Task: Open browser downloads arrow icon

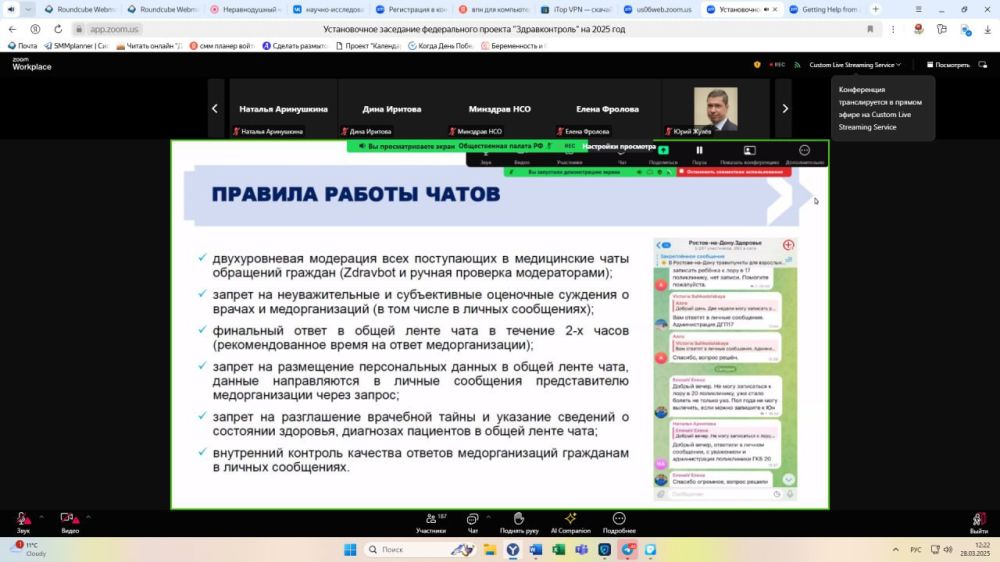Action: point(987,29)
